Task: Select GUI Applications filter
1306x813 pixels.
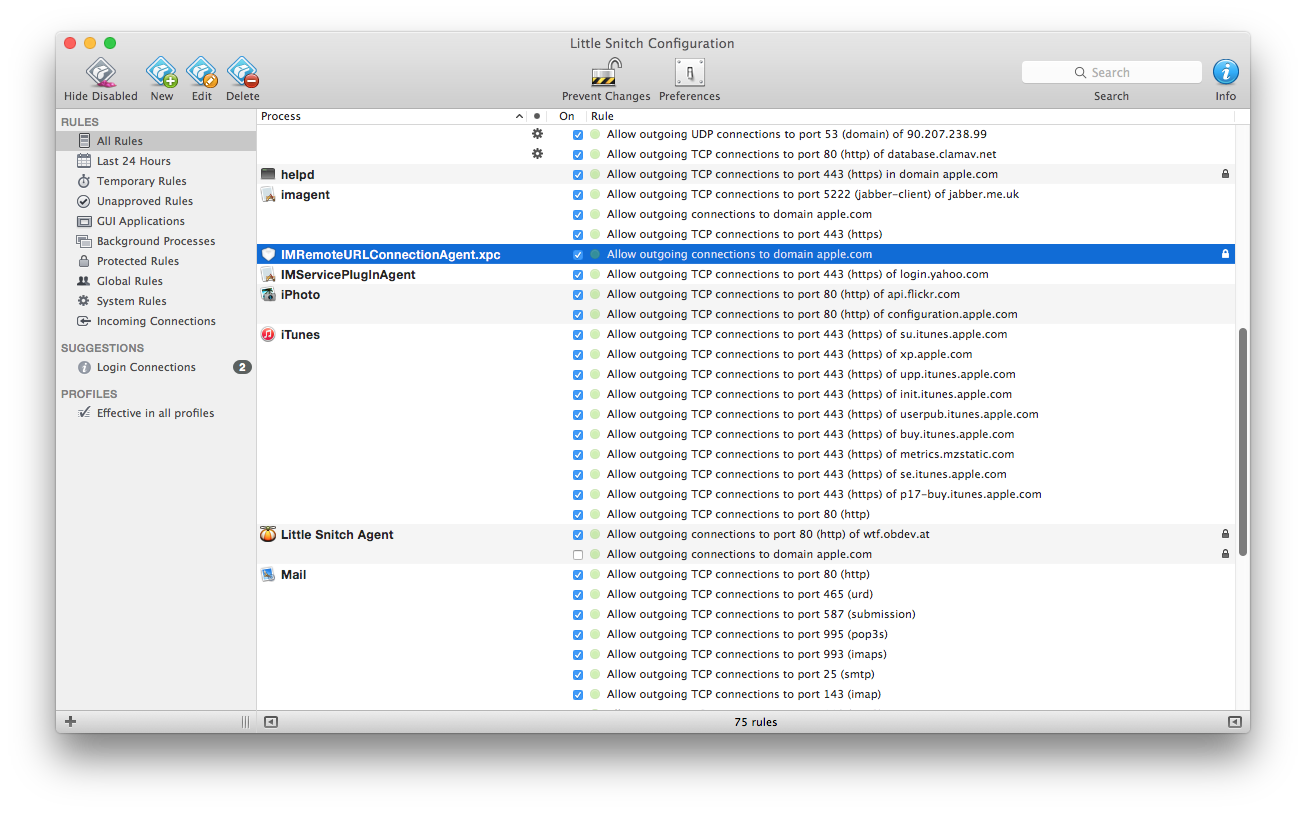Action: pos(156,221)
